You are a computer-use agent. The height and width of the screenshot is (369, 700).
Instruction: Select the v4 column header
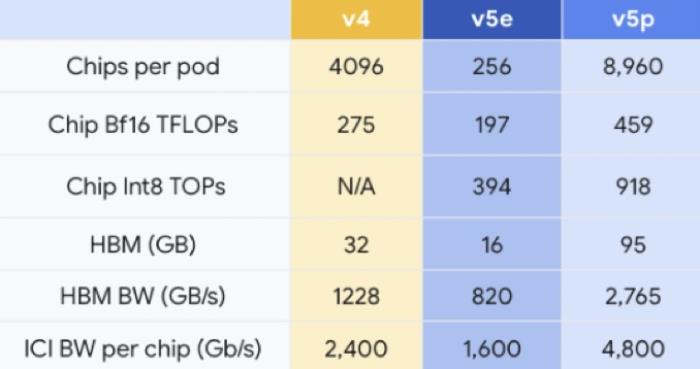click(356, 19)
